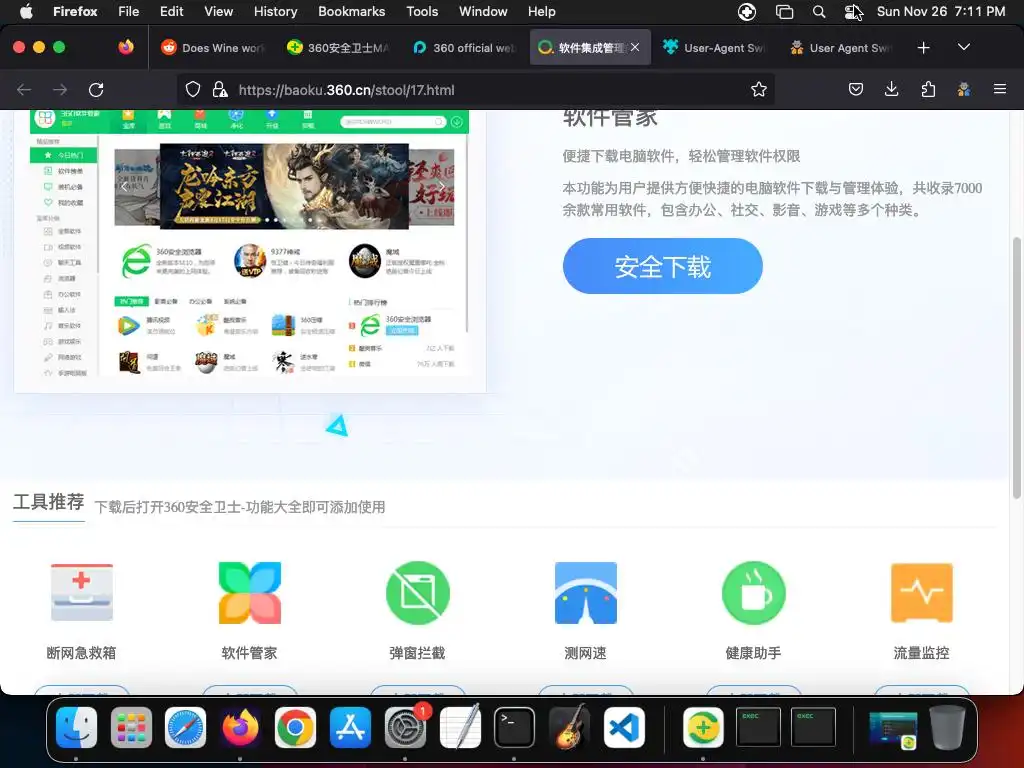Close the 软件集成管理 tab
1024x768 pixels.
click(x=635, y=47)
